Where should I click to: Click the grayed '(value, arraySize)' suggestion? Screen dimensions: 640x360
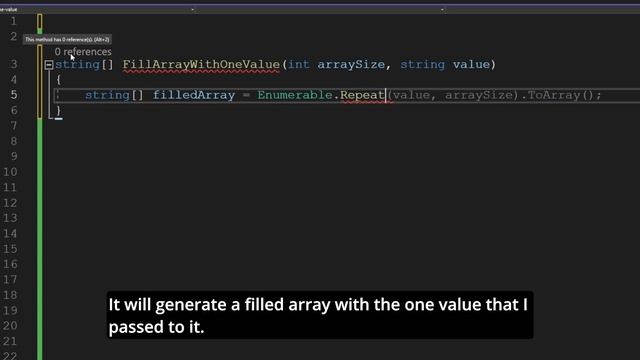pos(453,95)
